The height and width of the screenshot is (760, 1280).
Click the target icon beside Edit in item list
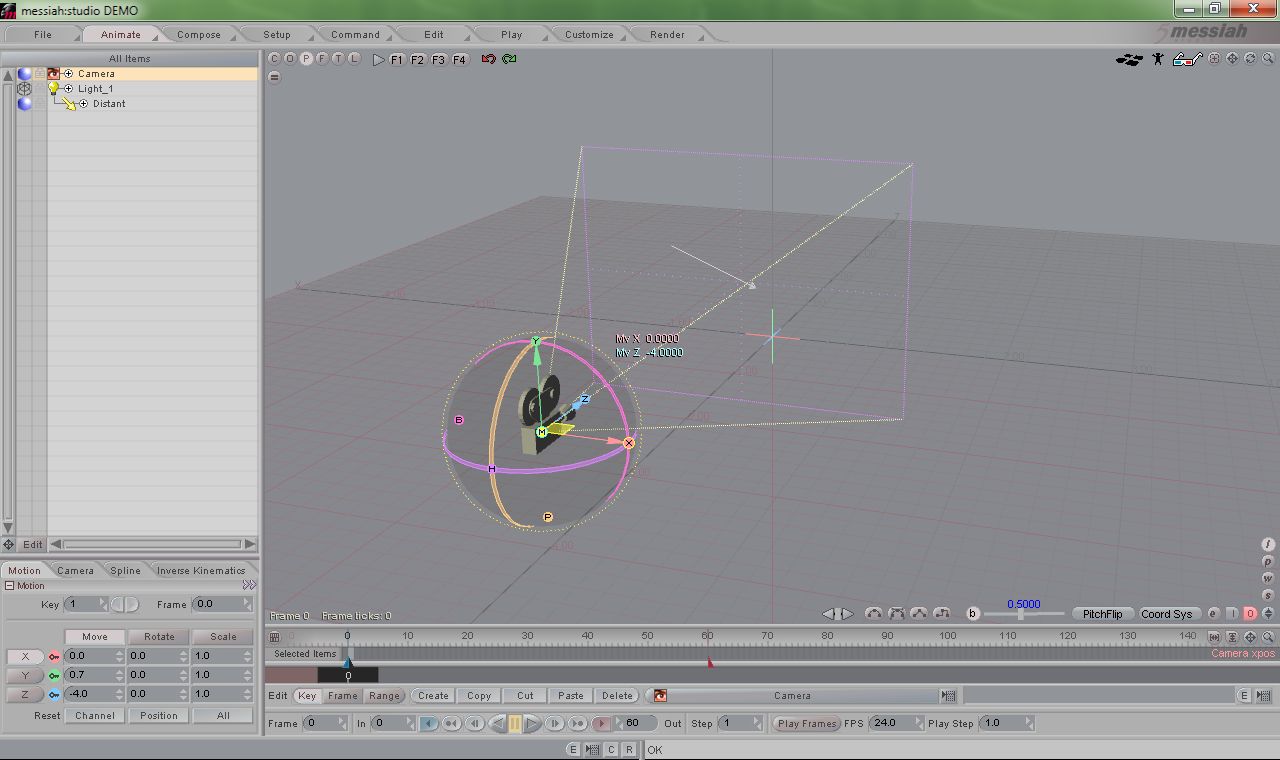[9, 545]
